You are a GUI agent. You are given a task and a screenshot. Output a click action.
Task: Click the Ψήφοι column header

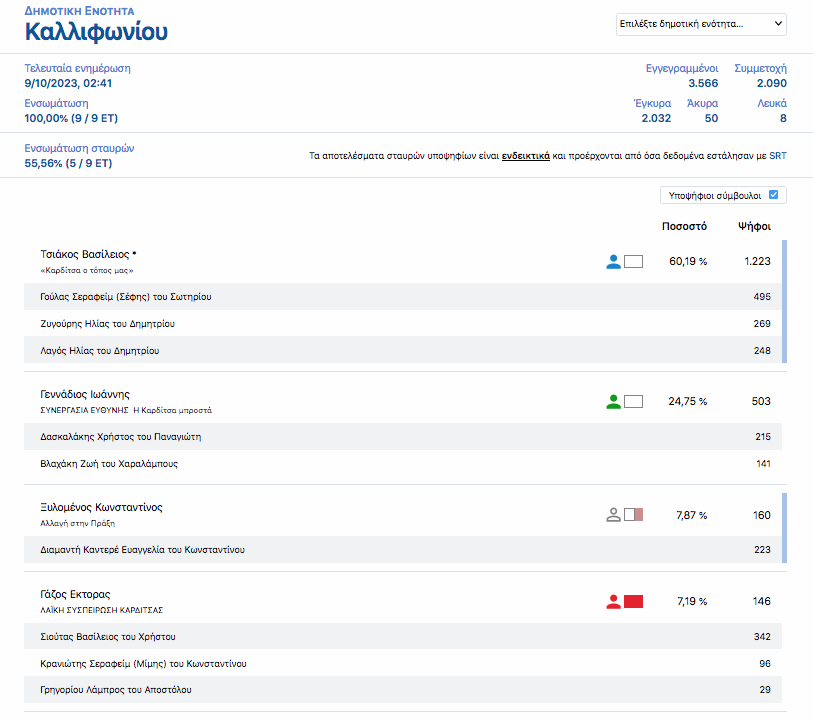pos(754,226)
